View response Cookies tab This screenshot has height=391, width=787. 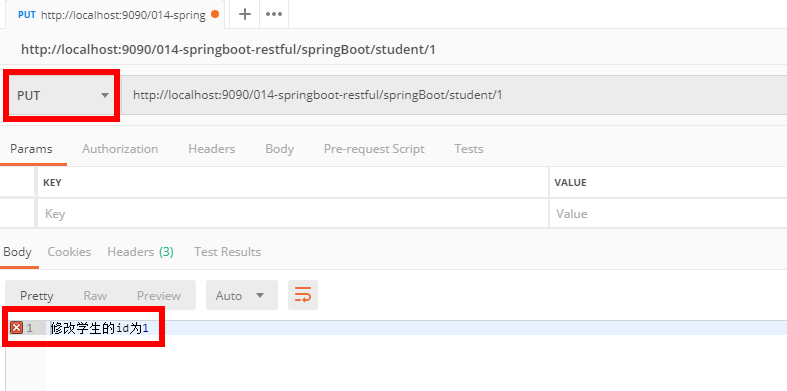point(69,251)
